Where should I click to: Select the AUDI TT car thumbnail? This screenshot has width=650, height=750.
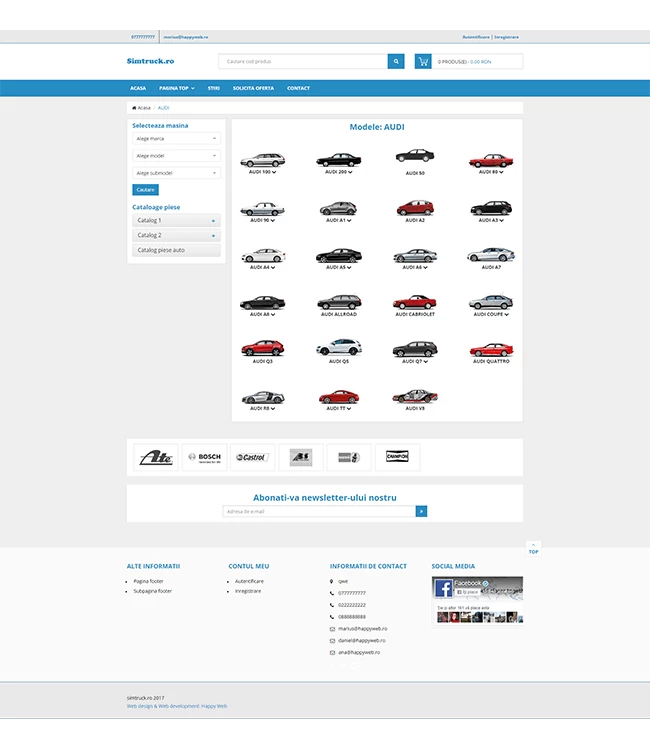339,397
